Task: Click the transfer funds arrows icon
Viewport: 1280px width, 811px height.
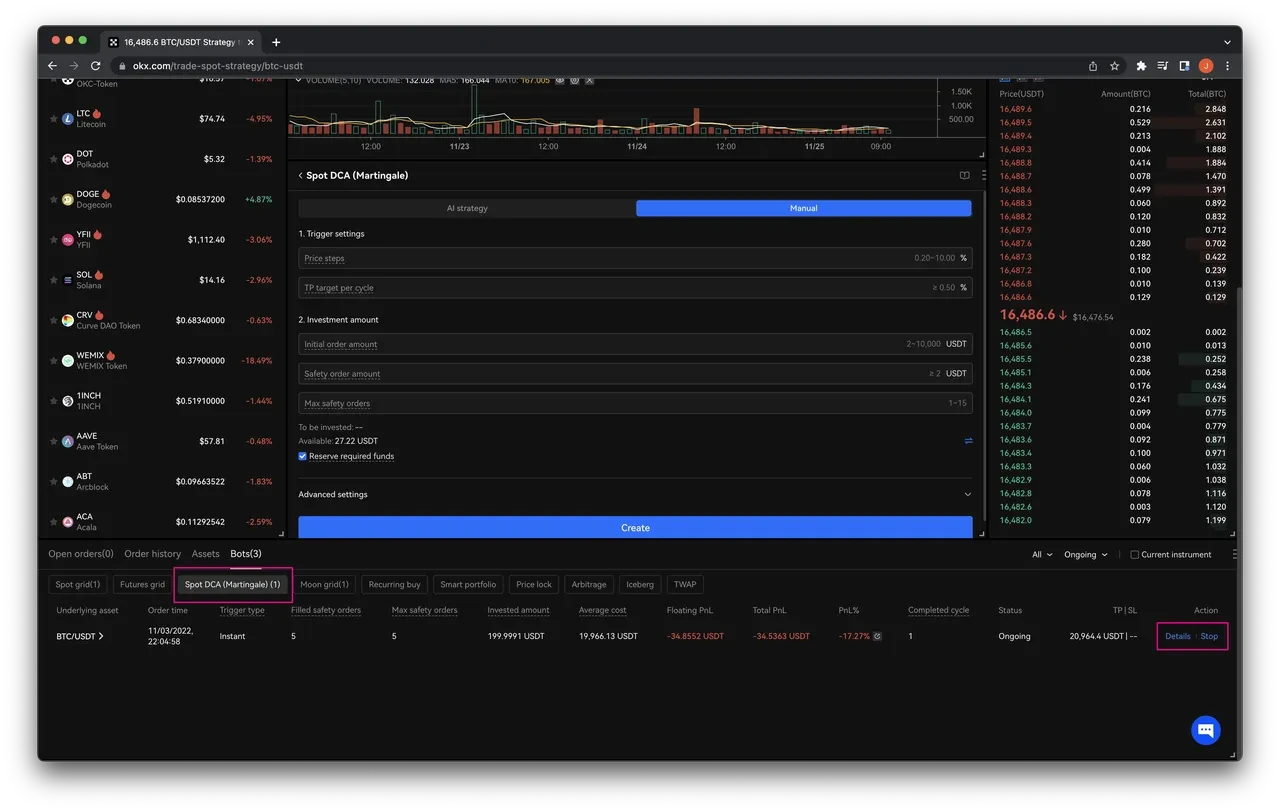Action: click(968, 441)
